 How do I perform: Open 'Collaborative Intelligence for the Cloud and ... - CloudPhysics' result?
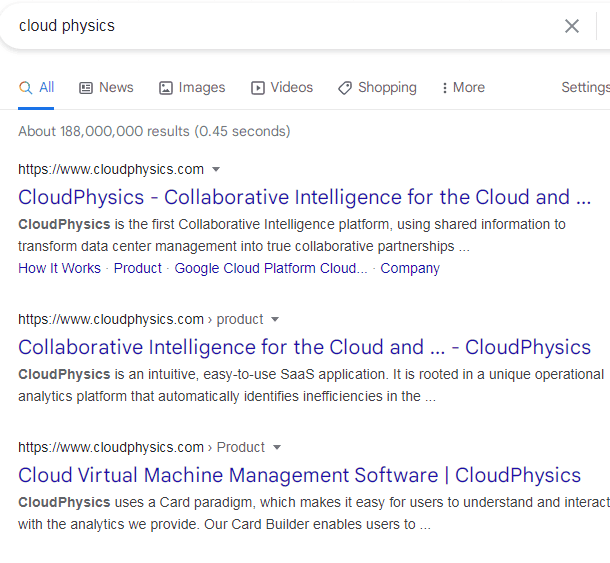click(x=305, y=347)
